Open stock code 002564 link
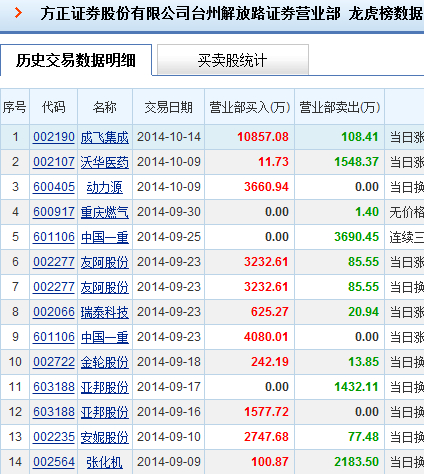The height and width of the screenshot is (474, 424). point(54,462)
